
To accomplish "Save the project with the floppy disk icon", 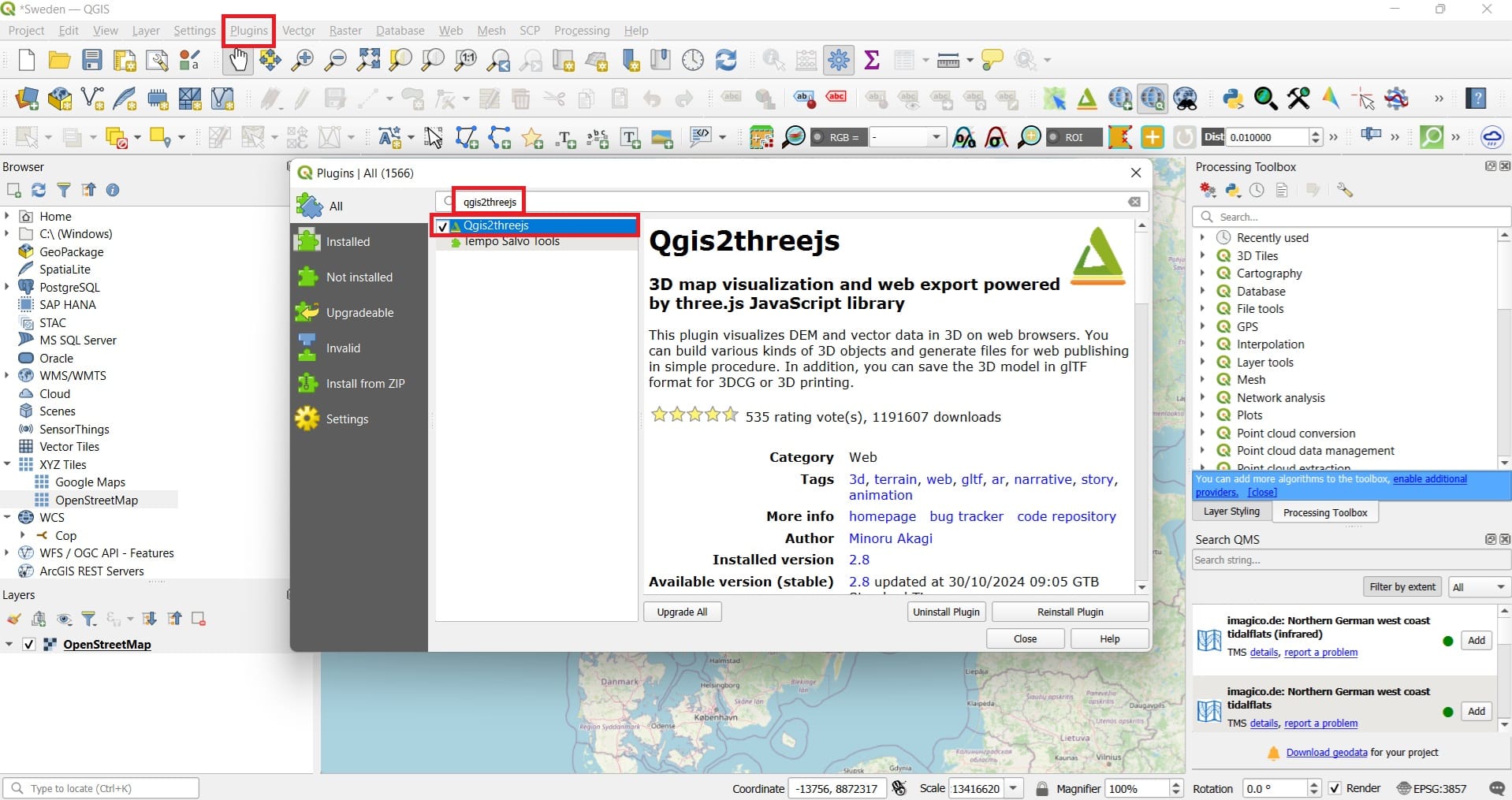I will pos(92,60).
